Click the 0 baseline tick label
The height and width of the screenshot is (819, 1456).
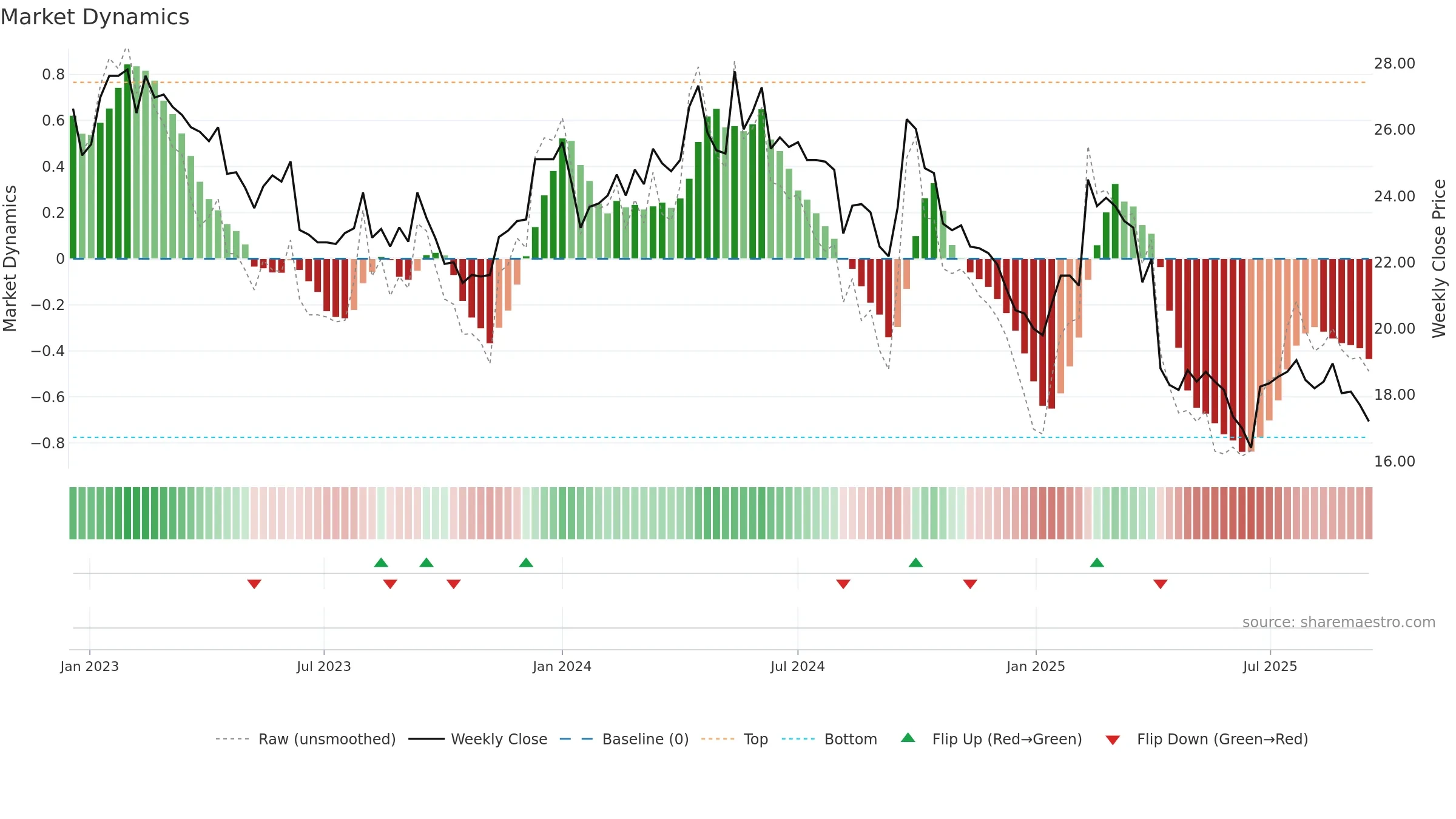[x=60, y=259]
